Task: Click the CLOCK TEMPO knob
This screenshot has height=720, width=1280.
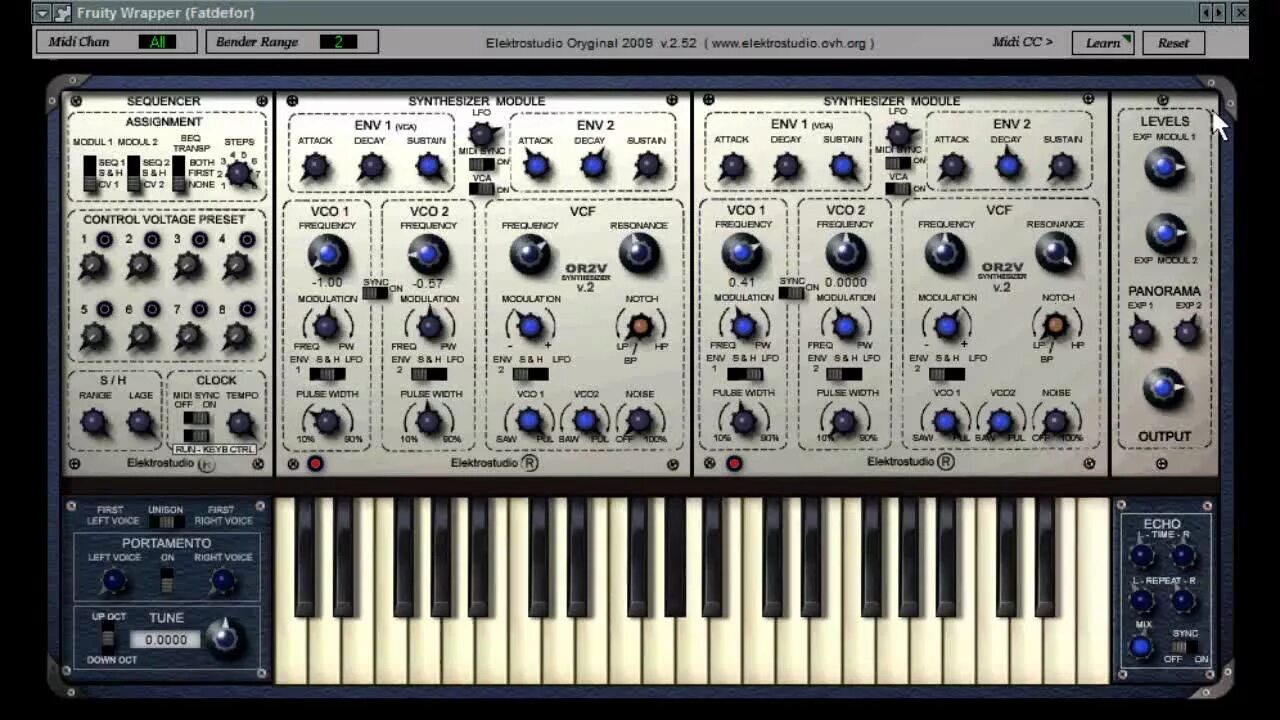Action: [x=241, y=423]
